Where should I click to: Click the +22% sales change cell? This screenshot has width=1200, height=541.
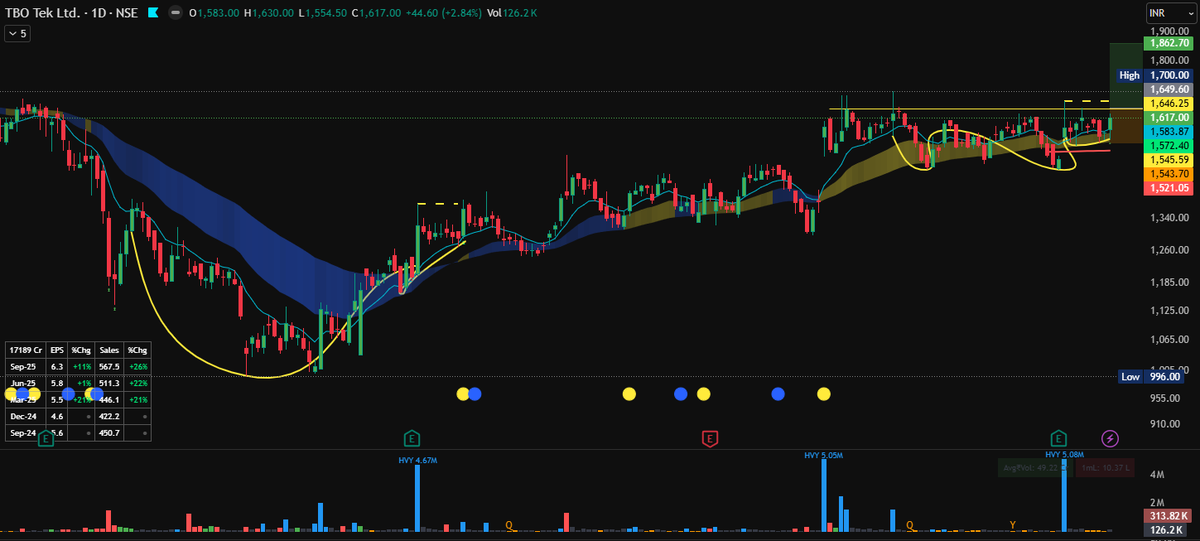(x=138, y=381)
